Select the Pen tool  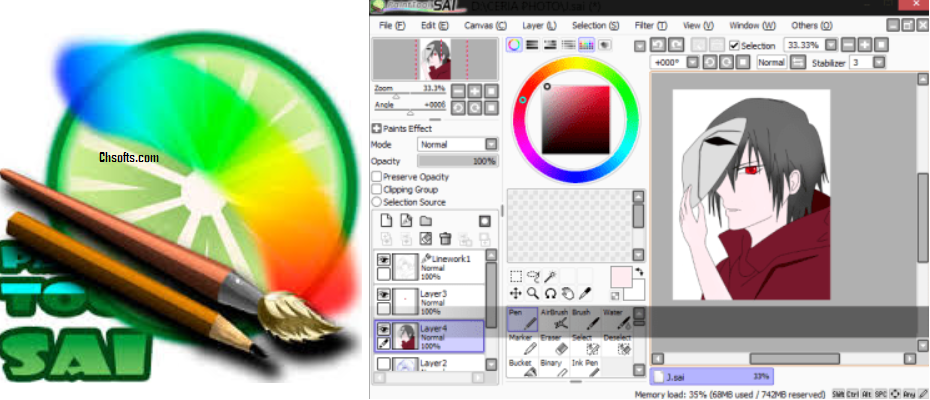523,319
